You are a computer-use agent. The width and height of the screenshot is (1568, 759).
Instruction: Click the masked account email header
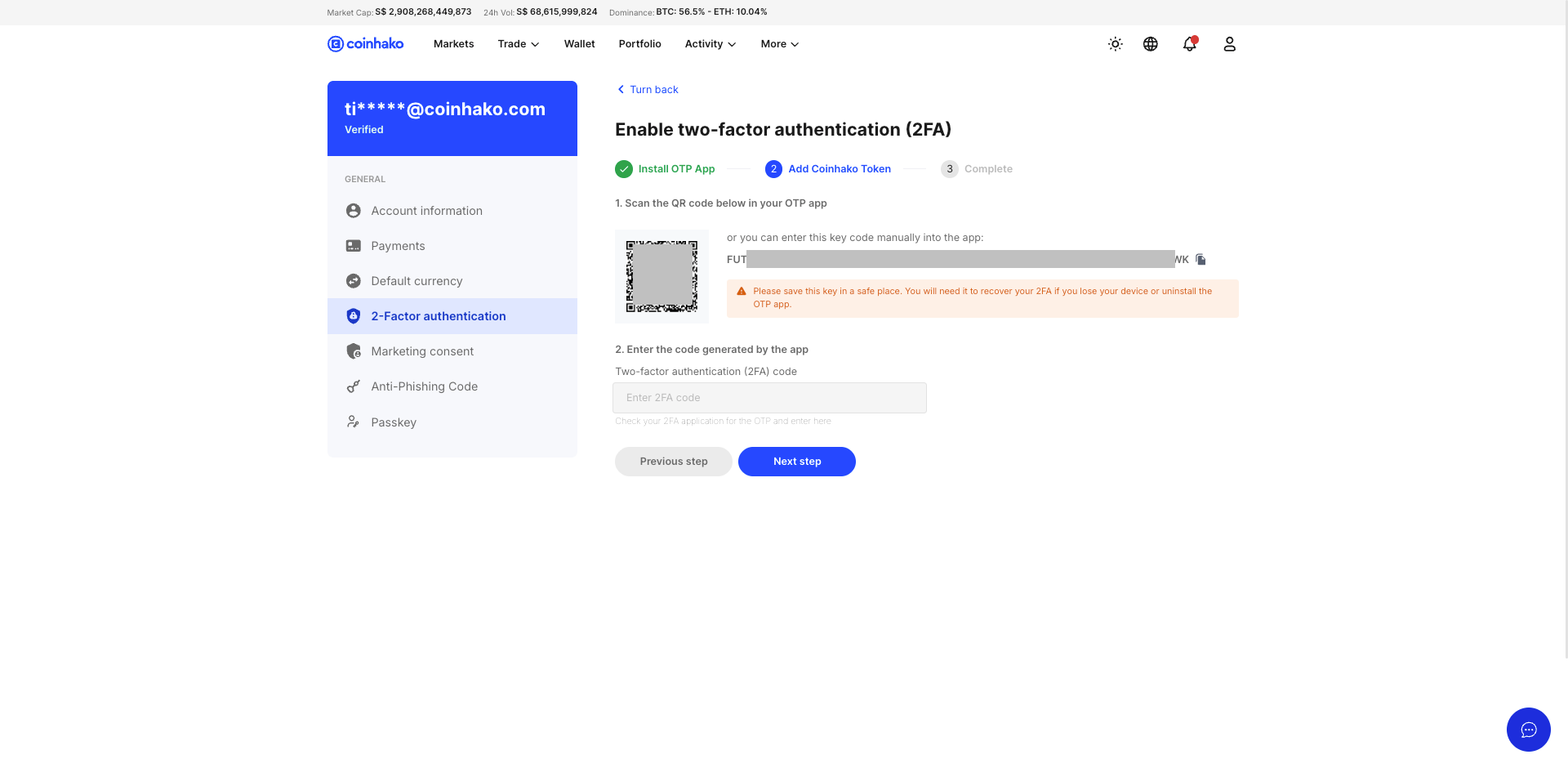445,109
